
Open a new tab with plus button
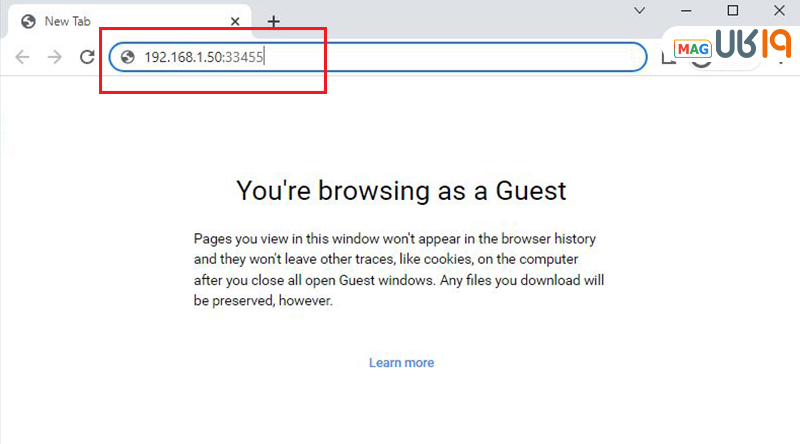(x=273, y=21)
